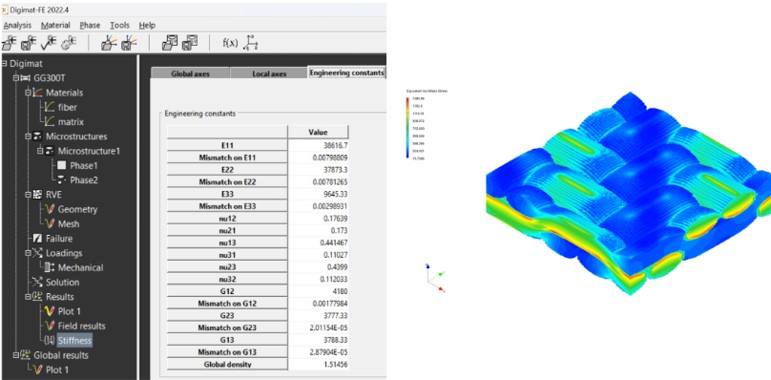The height and width of the screenshot is (380, 771).
Task: Click the first toolbar icon below Analysis
Action: click(9, 43)
